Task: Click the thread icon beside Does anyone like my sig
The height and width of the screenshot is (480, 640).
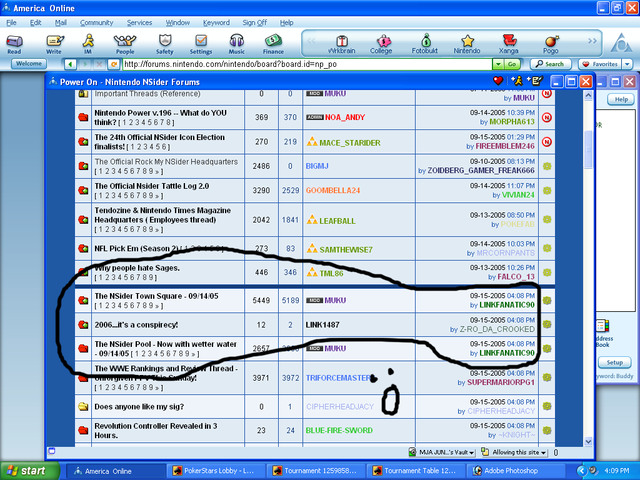Action: tap(83, 407)
